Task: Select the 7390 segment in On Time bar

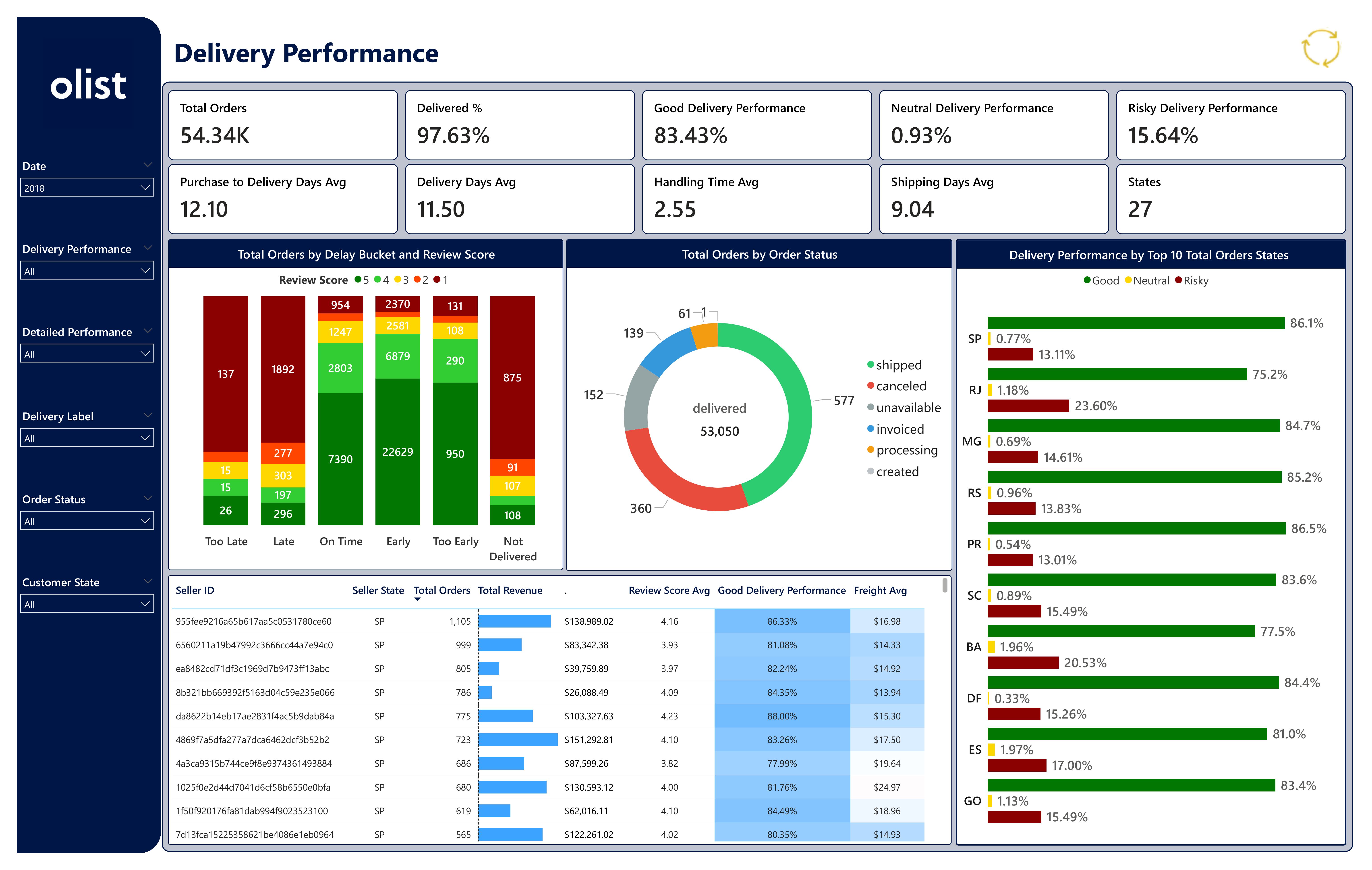Action: pyautogui.click(x=340, y=459)
